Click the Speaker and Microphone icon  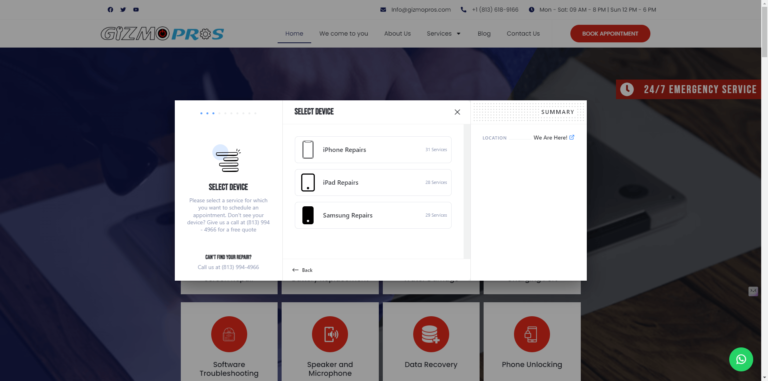click(330, 334)
